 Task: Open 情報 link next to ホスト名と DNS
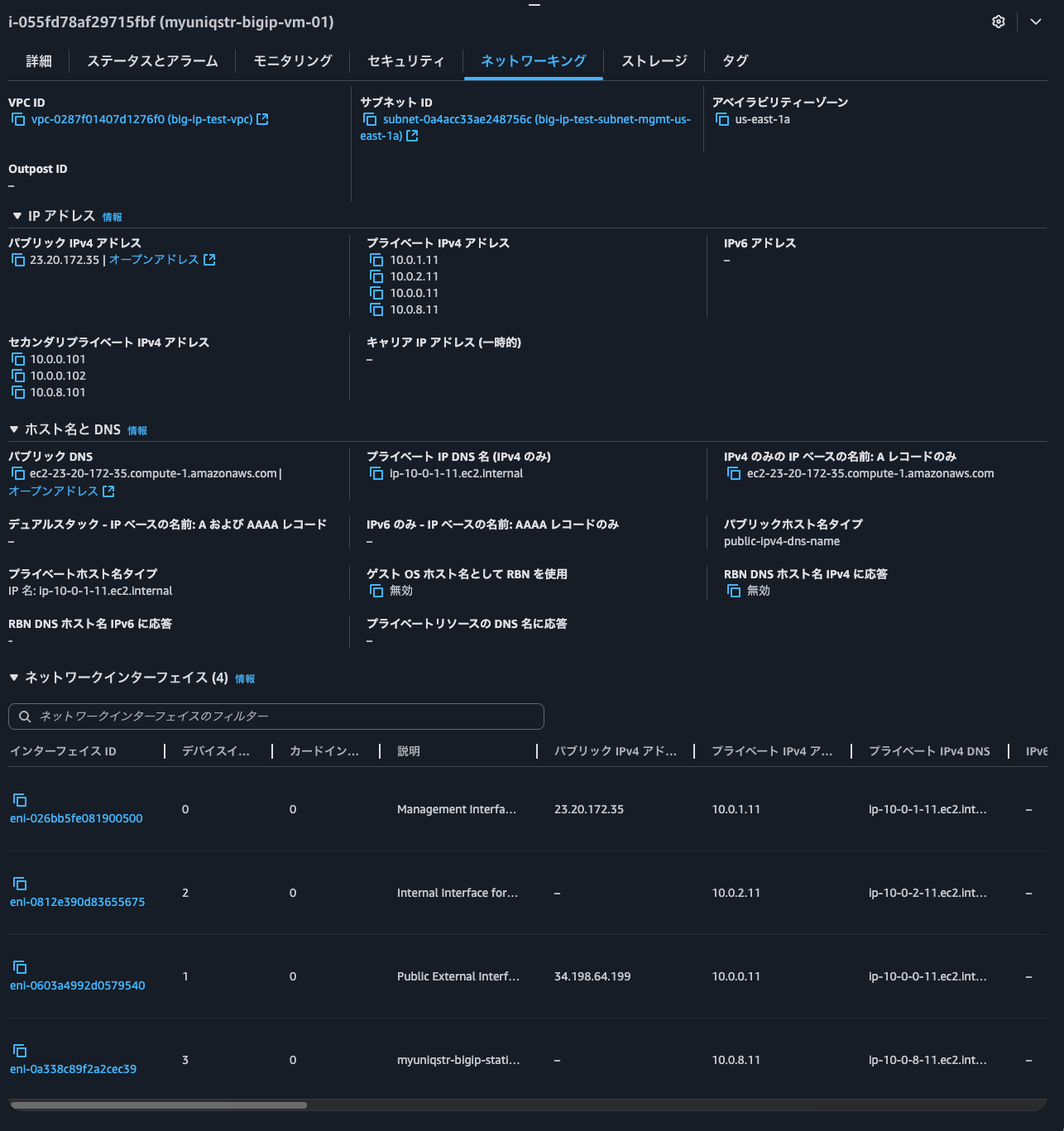pos(137,430)
